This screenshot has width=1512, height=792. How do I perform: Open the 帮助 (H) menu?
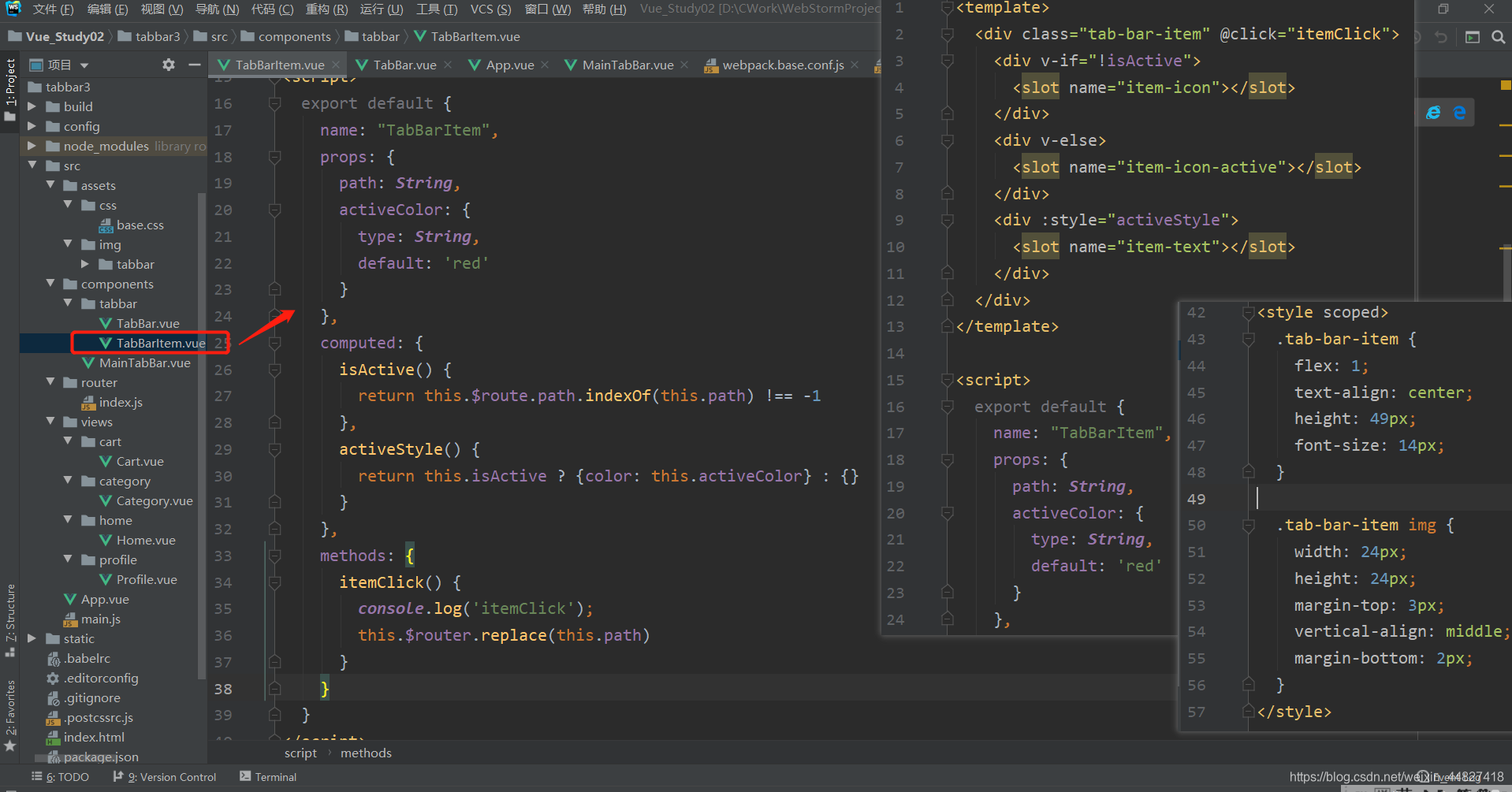point(604,9)
